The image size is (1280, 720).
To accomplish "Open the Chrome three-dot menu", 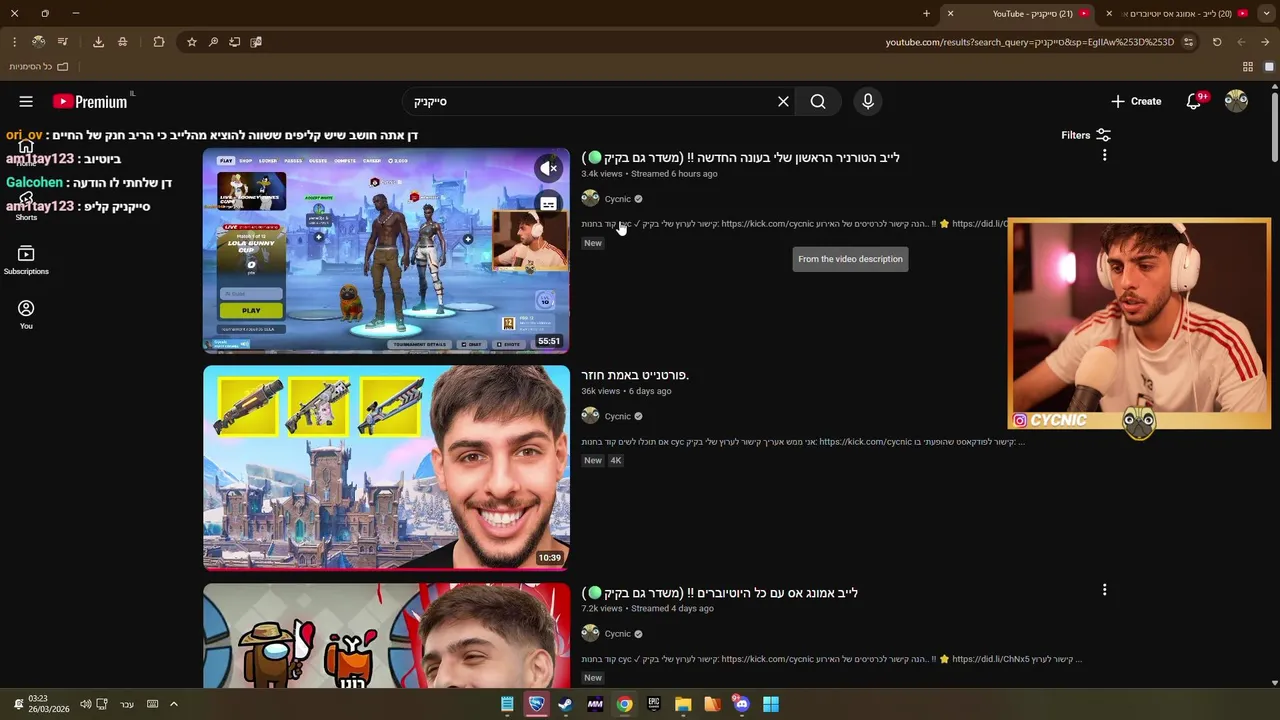I will 14,42.
